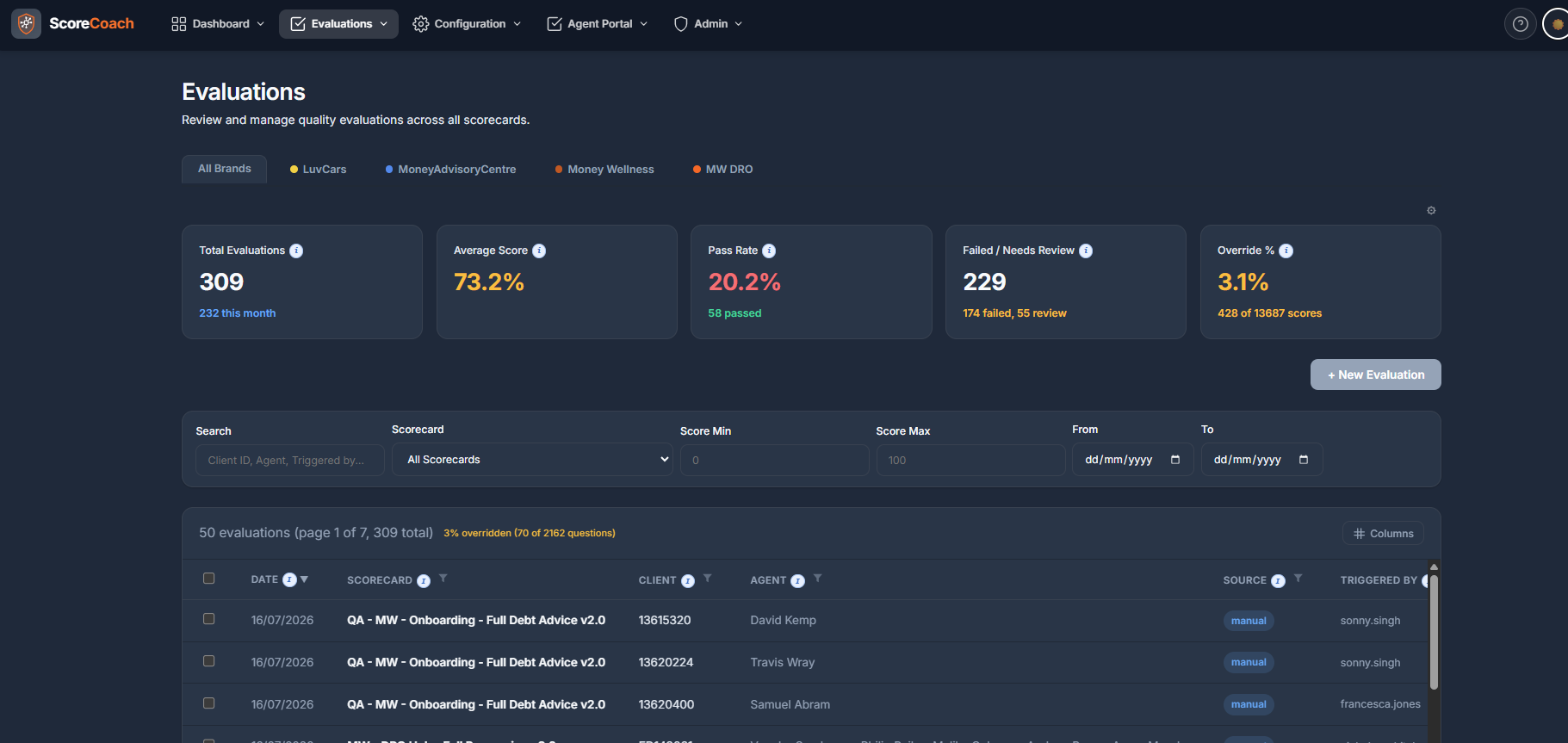Click the ScoreCoach shield logo

pos(26,23)
